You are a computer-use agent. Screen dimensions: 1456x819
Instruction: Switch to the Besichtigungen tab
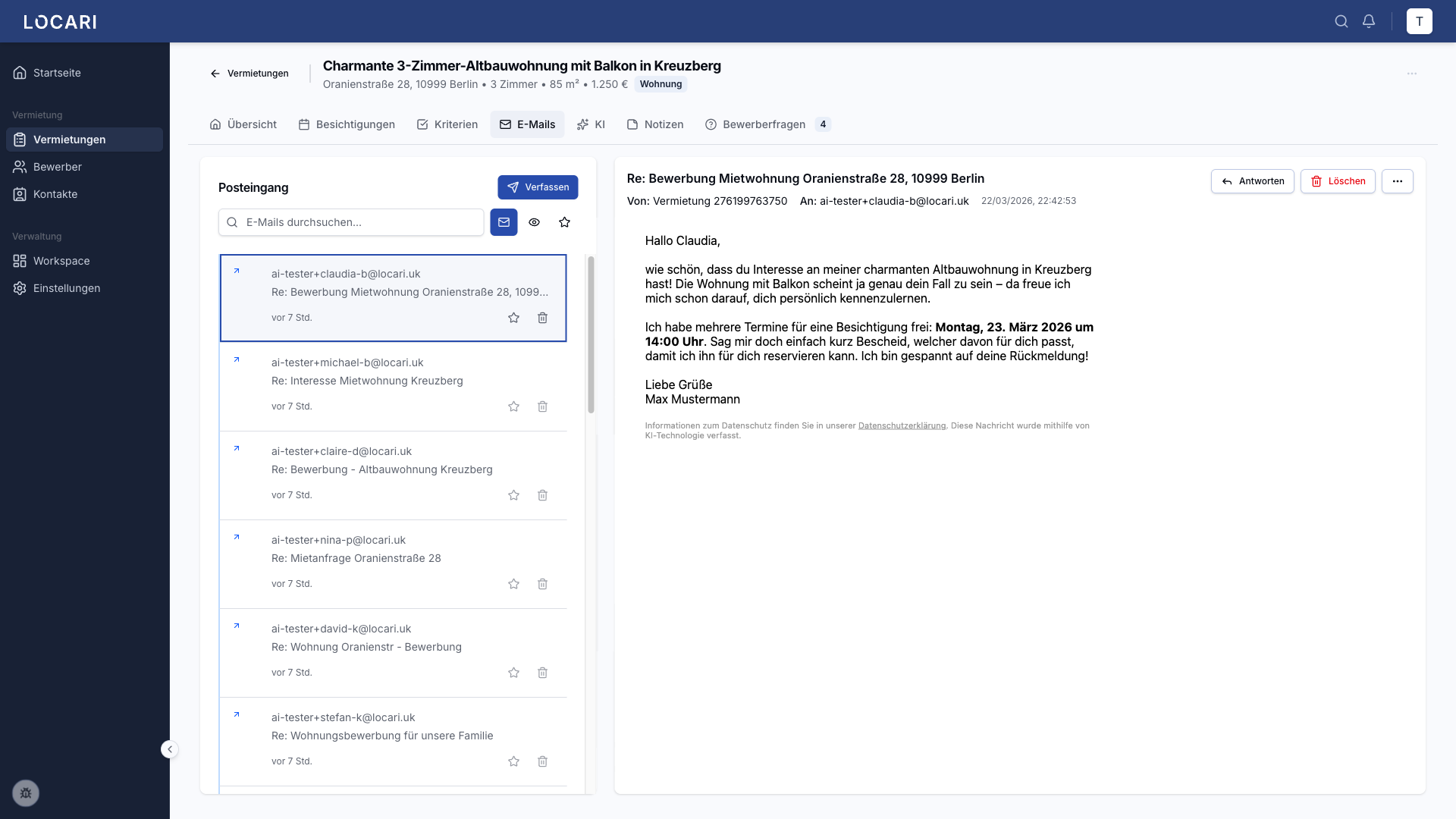347,124
